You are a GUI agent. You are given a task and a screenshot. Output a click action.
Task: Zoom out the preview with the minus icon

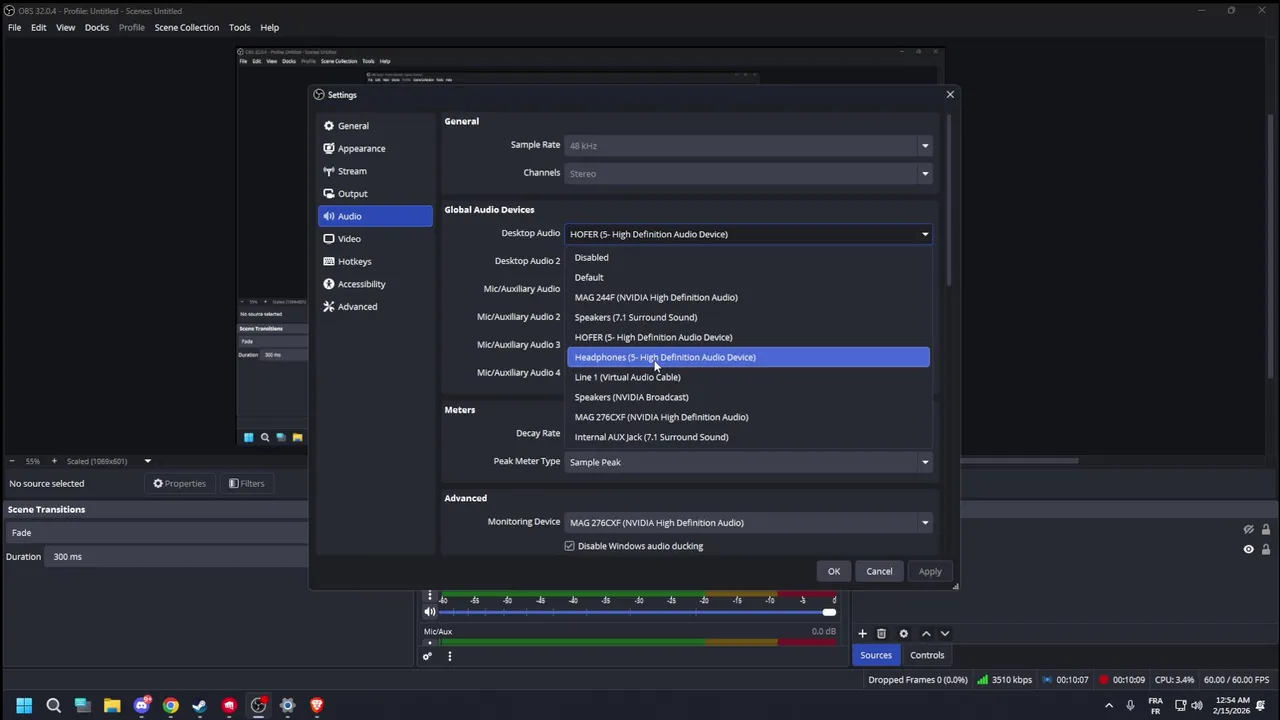(x=12, y=461)
